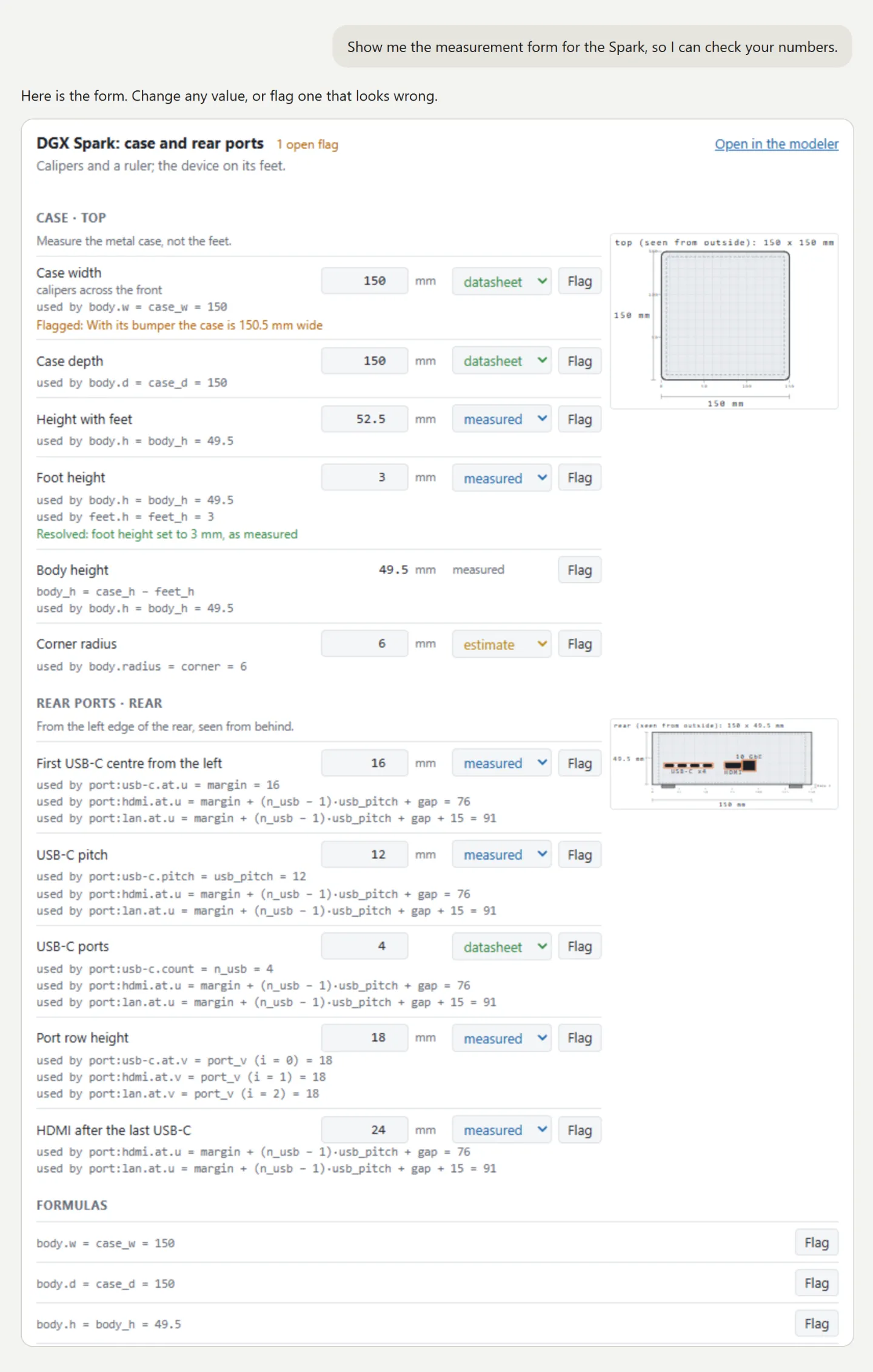The image size is (873, 1372).
Task: Flag the Foot height measurement
Action: tap(580, 478)
